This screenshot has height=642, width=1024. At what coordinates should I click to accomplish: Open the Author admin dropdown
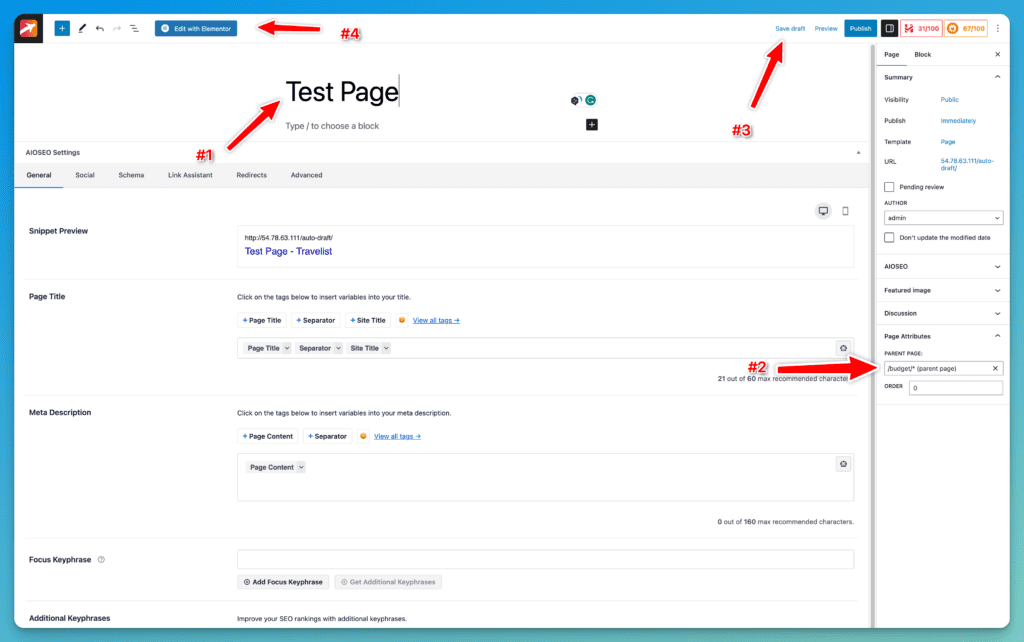[x=943, y=218]
